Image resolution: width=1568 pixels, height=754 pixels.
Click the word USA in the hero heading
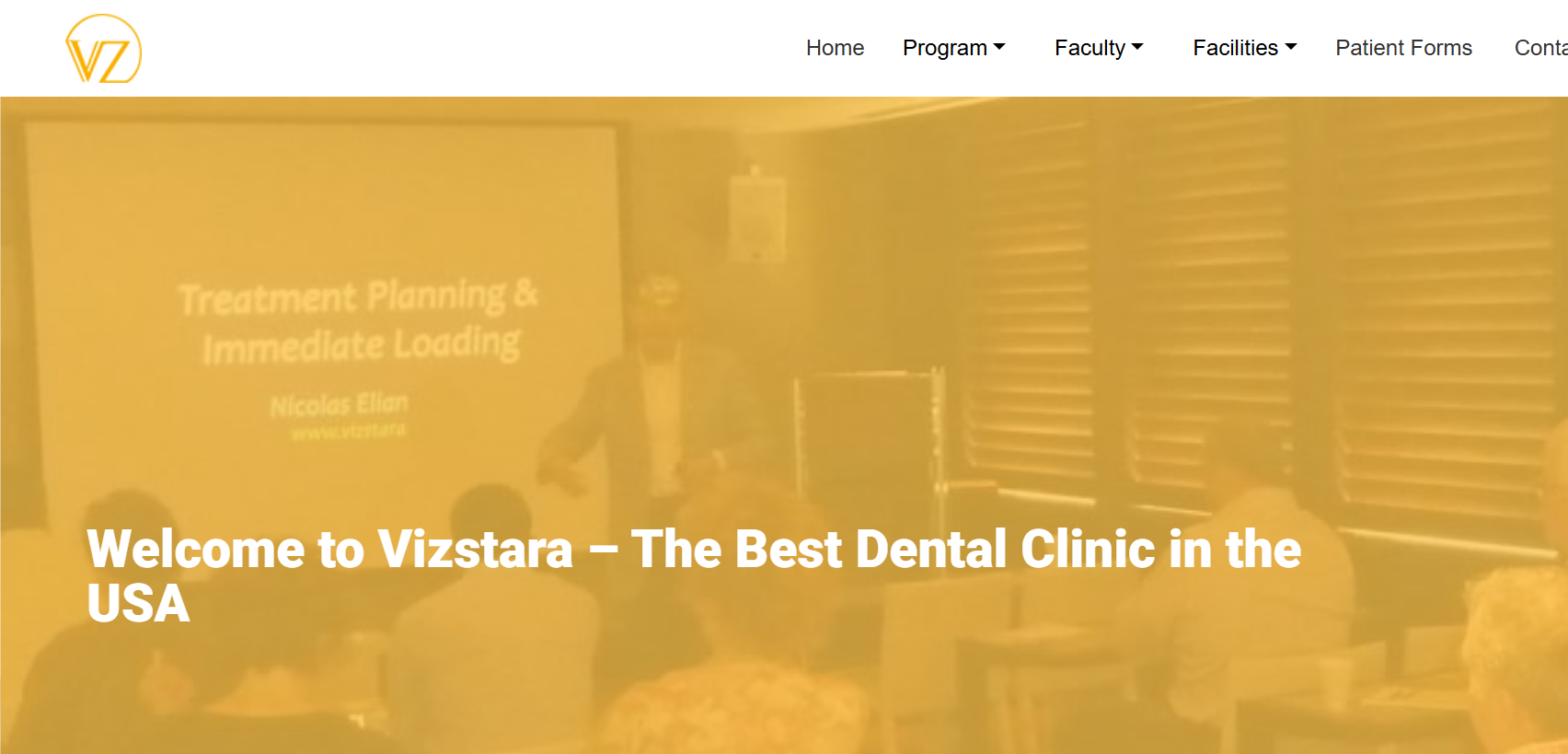(138, 604)
